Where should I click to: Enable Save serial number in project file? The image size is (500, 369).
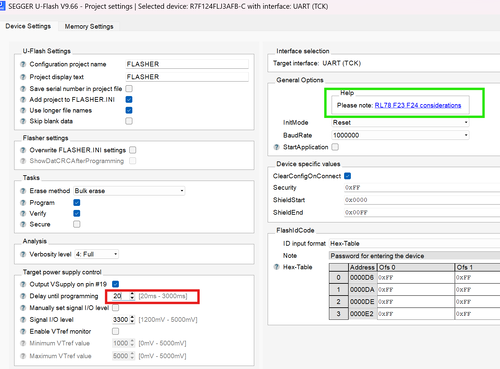coord(129,89)
